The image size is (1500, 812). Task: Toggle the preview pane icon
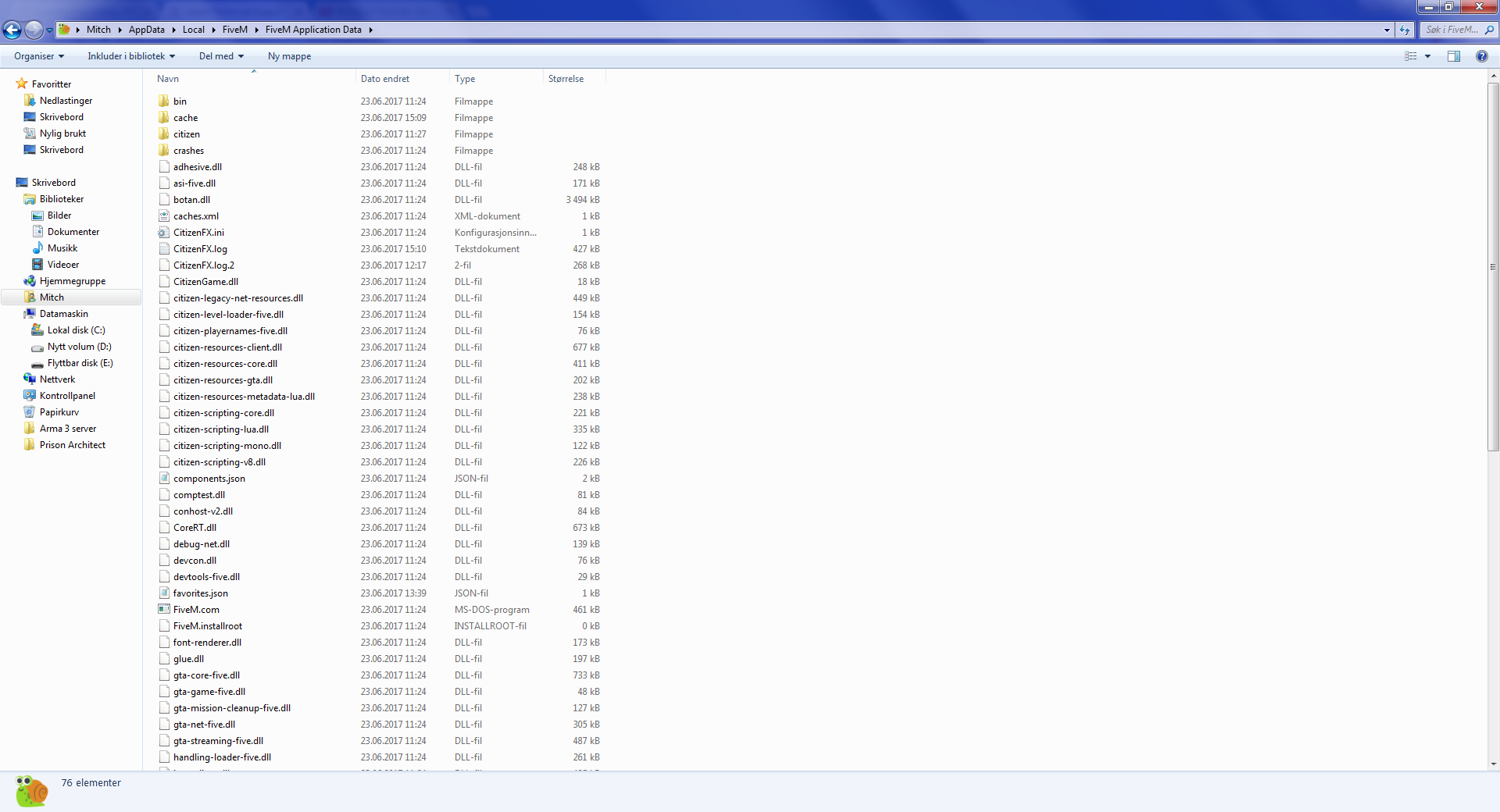point(1454,56)
